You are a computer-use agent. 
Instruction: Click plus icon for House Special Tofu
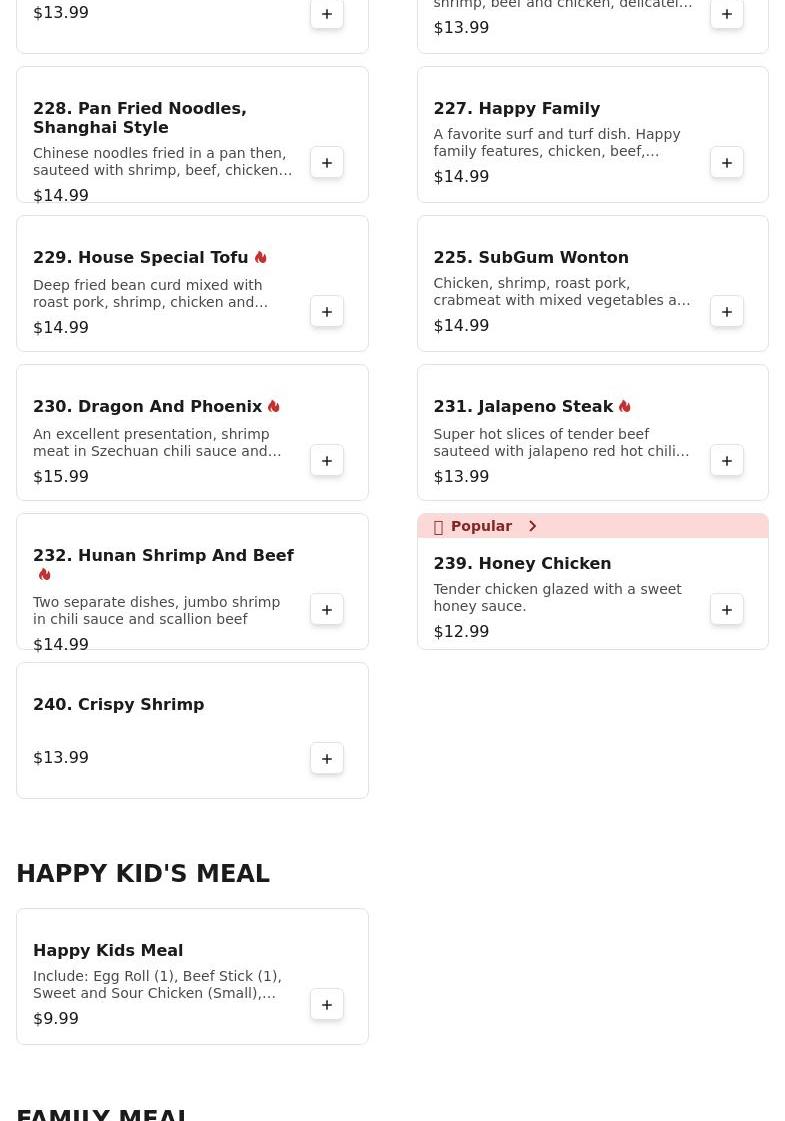tap(327, 312)
